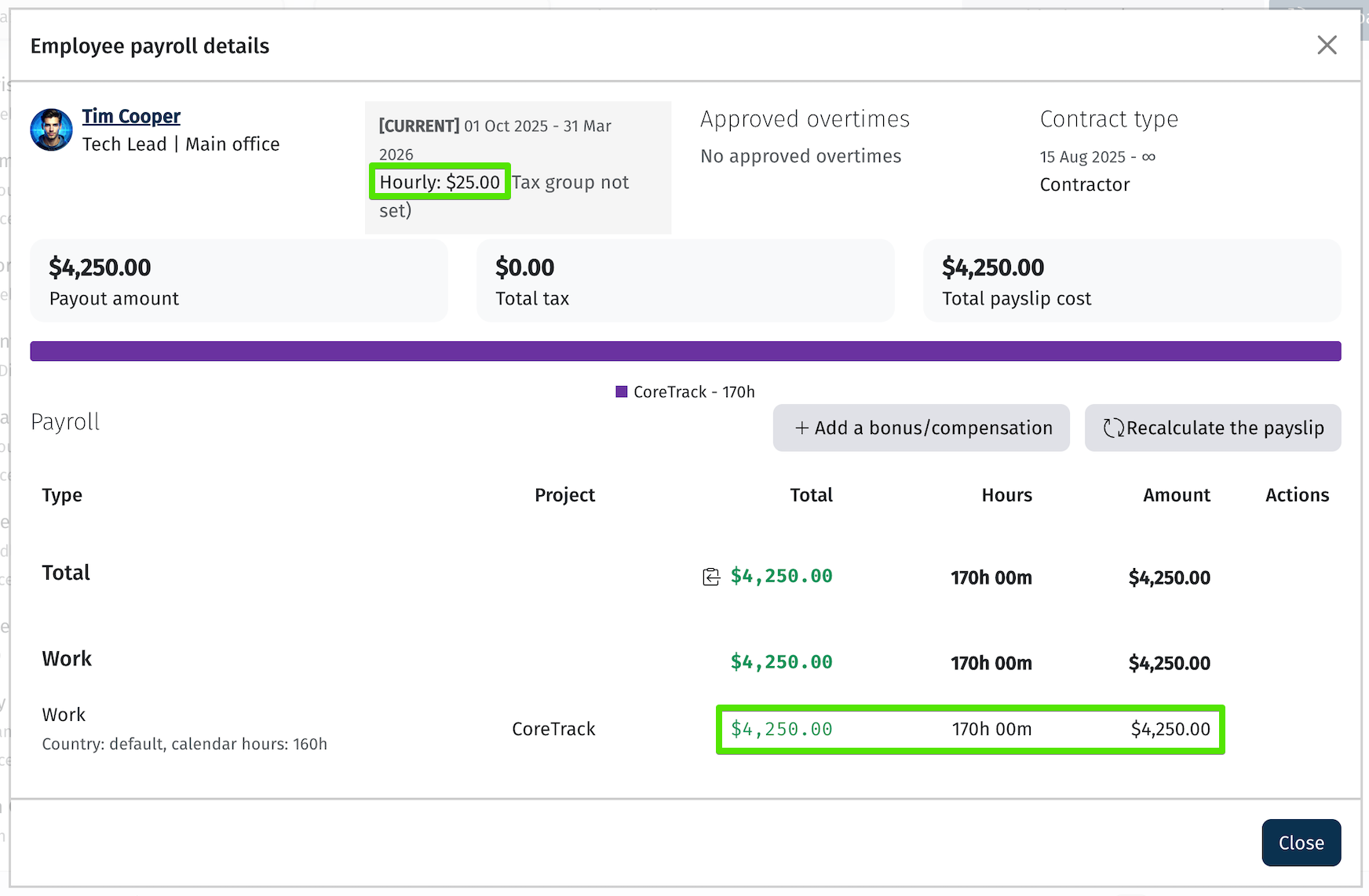Click the purple CoreTrack legend square

[x=622, y=392]
